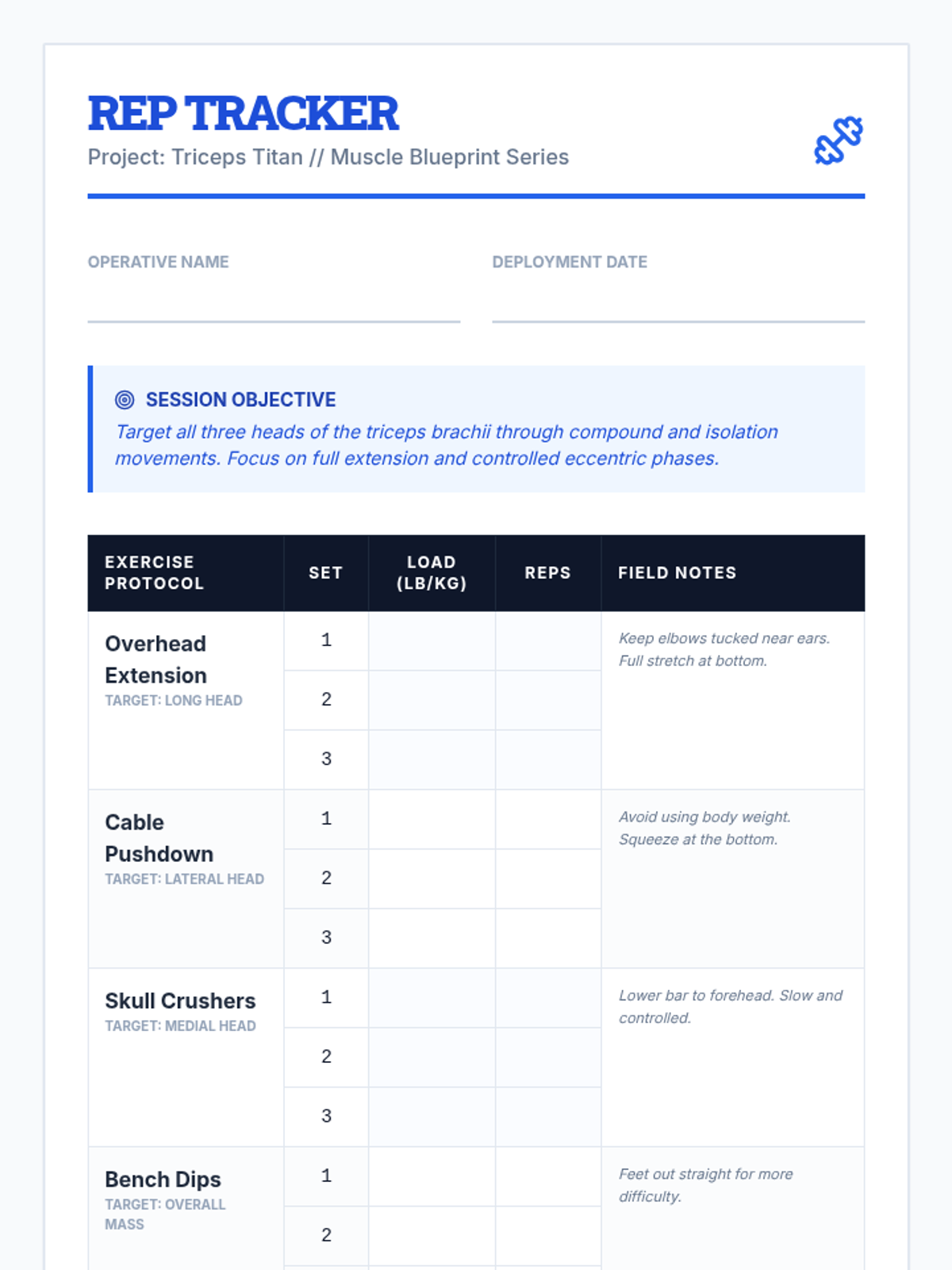Click the target icon beside Session Objective
This screenshot has height=1270, width=952.
125,399
